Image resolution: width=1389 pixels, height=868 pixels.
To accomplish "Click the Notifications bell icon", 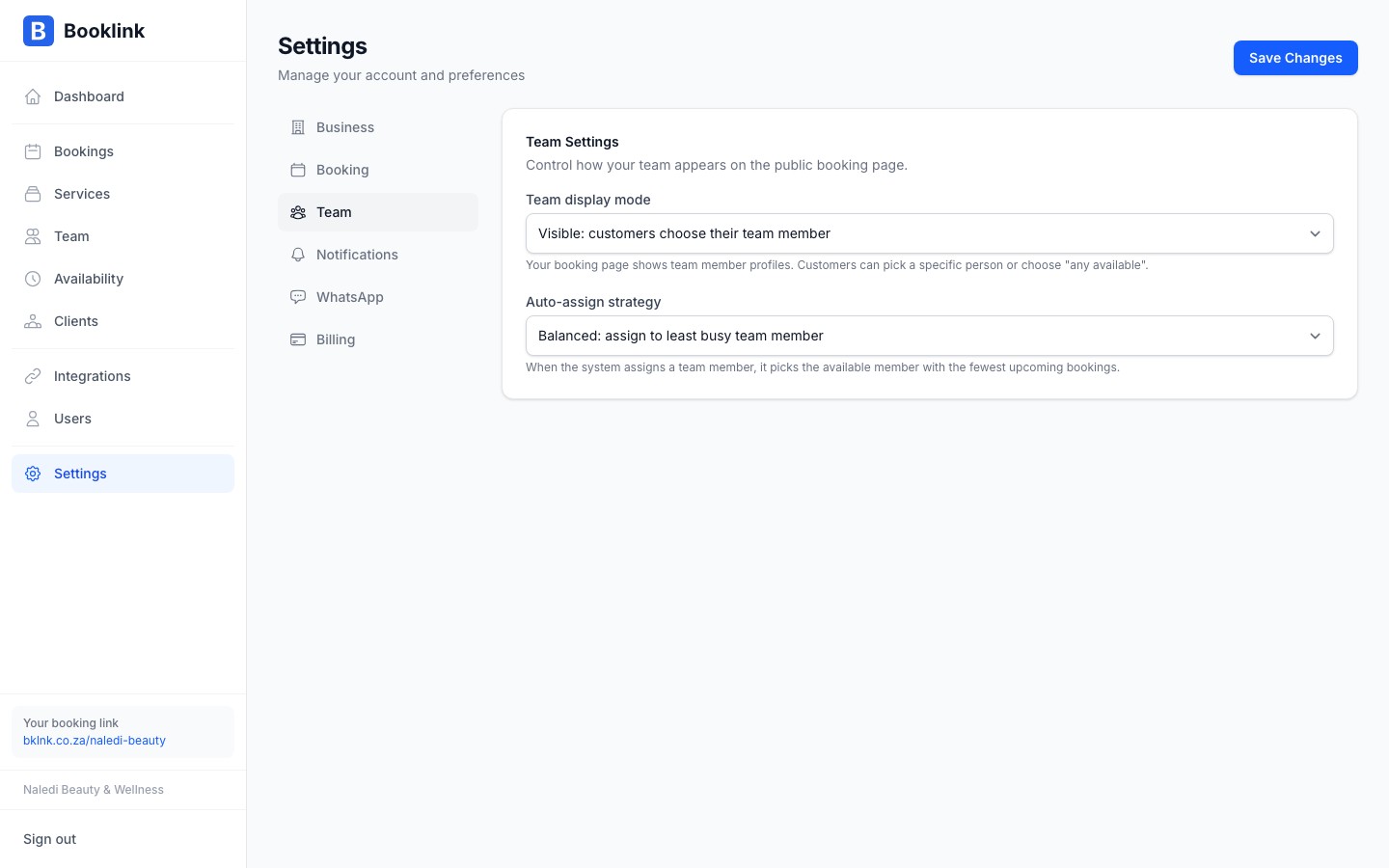I will pos(298,255).
